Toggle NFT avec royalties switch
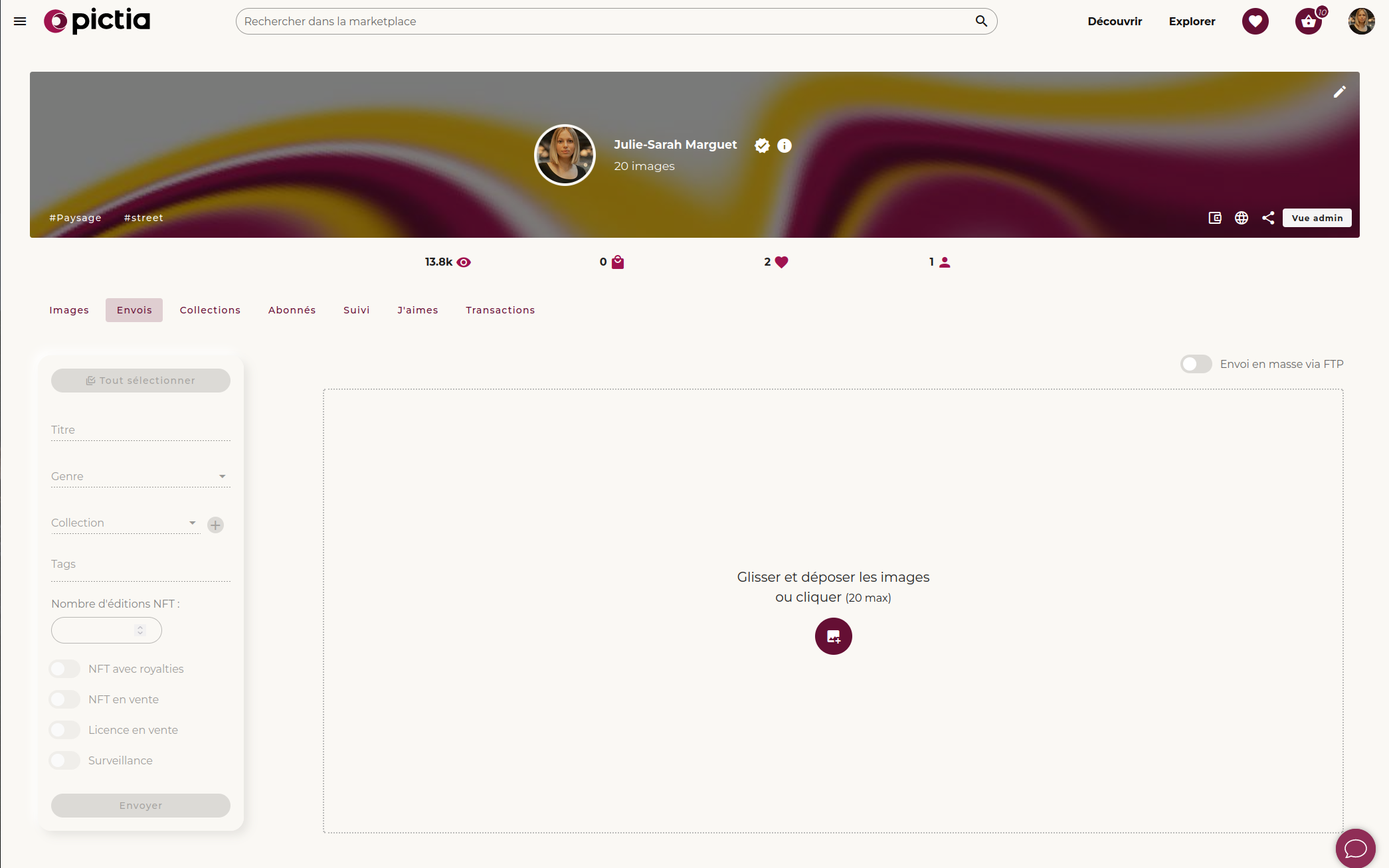Image resolution: width=1389 pixels, height=868 pixels. point(65,669)
